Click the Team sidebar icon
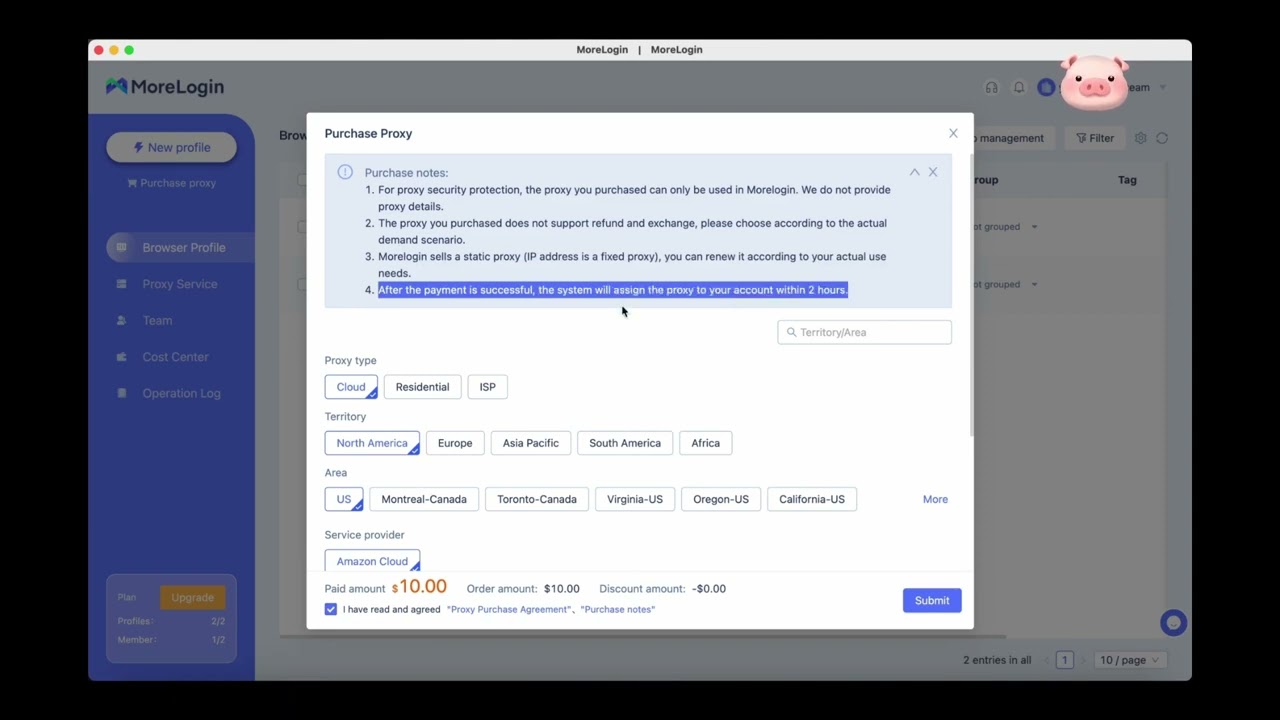Image resolution: width=1280 pixels, height=720 pixels. [122, 320]
